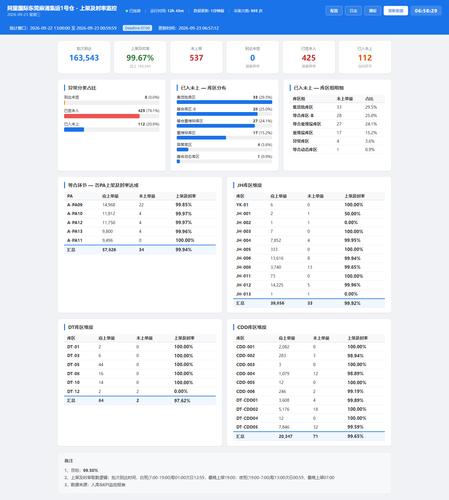This screenshot has height=500, width=449.
Task: Open the 配置 button in header
Action: (334, 11)
